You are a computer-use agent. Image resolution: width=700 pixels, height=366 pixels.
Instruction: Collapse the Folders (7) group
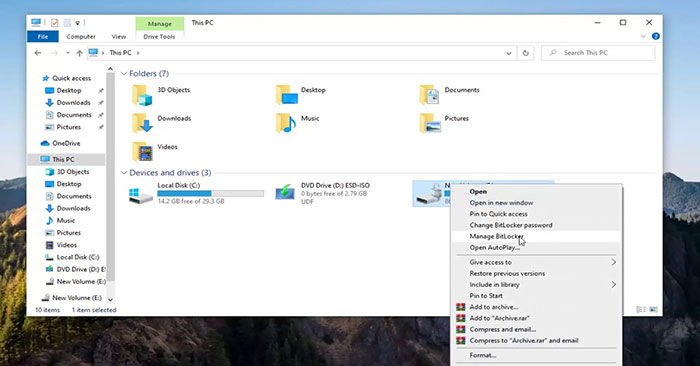tap(124, 74)
